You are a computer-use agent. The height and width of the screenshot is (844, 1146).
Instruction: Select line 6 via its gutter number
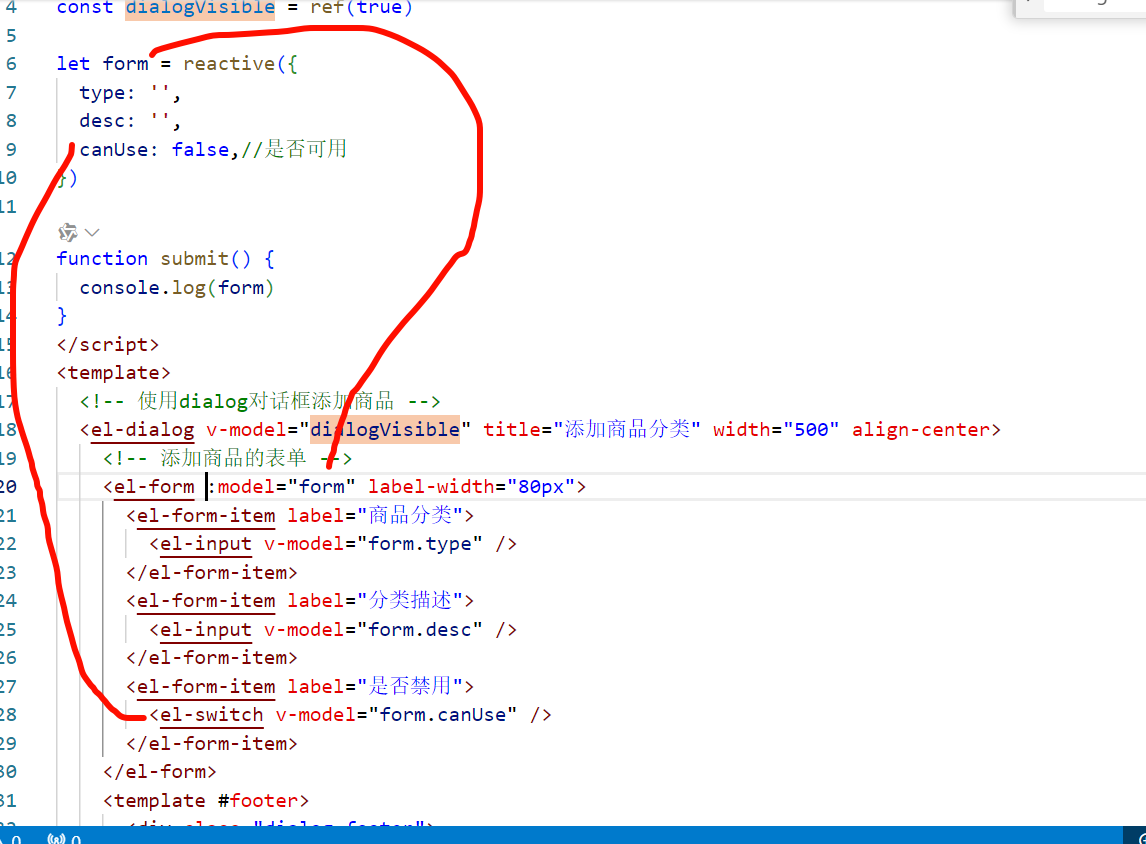click(x=11, y=64)
